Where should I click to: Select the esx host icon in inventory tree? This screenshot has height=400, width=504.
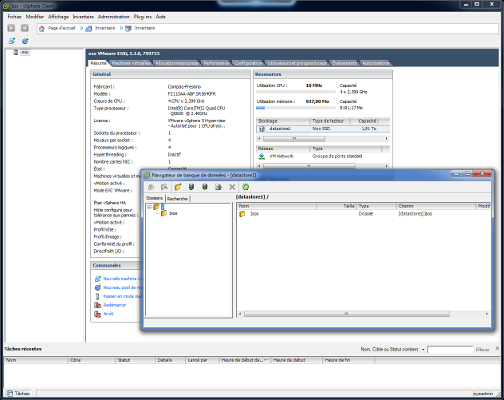click(x=15, y=52)
